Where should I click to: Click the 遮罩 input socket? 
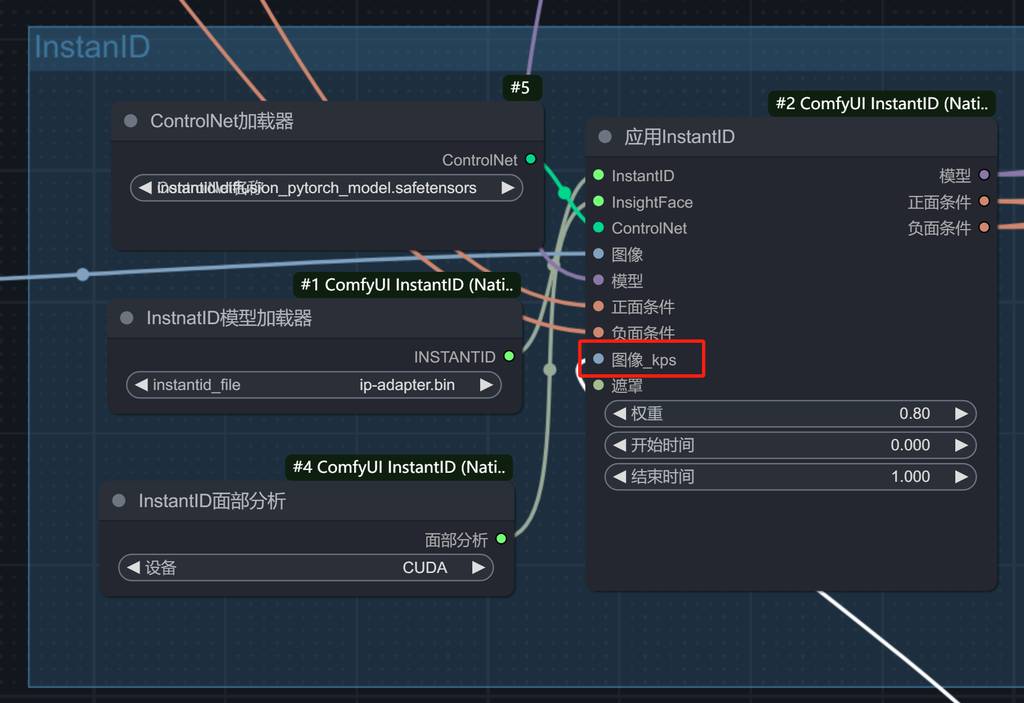pyautogui.click(x=598, y=386)
